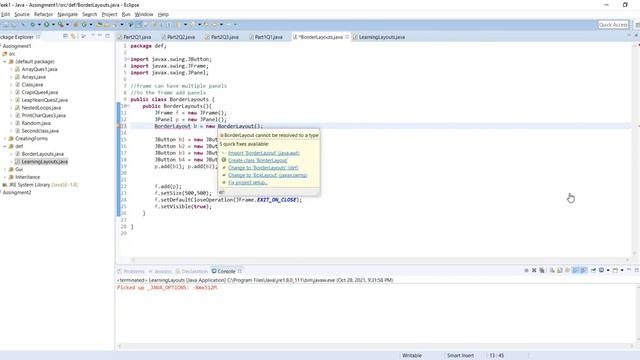640x360 pixels.
Task: Expand the Gui package
Action: click(5, 169)
